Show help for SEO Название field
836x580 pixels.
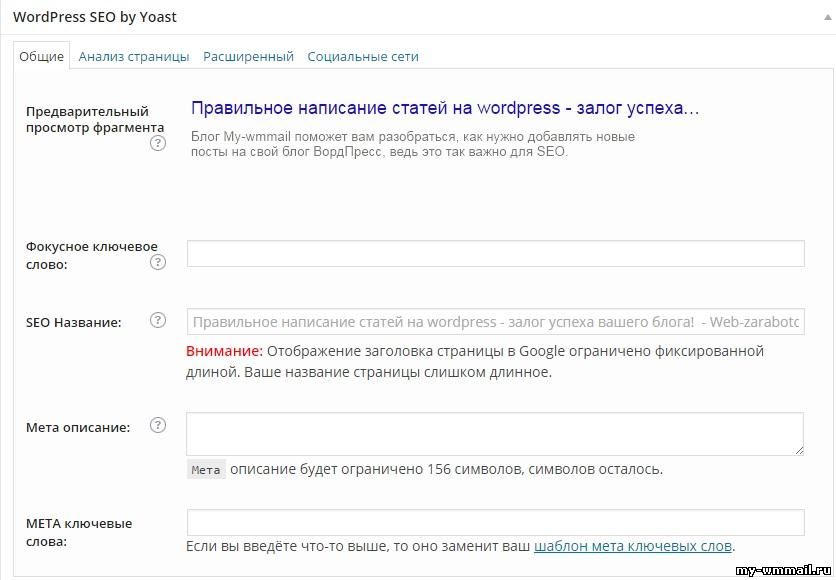[158, 320]
